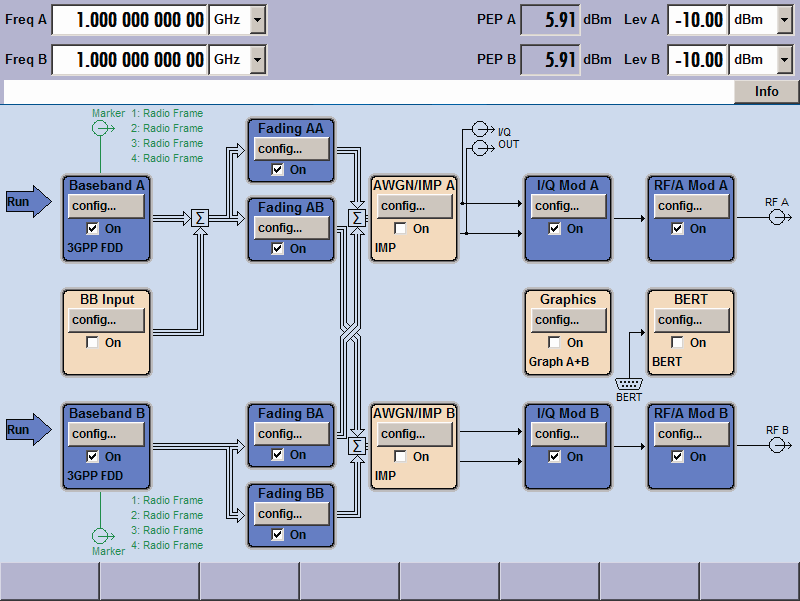This screenshot has width=800, height=601.
Task: Click the green Marker icon above Baseband A
Action: click(x=101, y=128)
